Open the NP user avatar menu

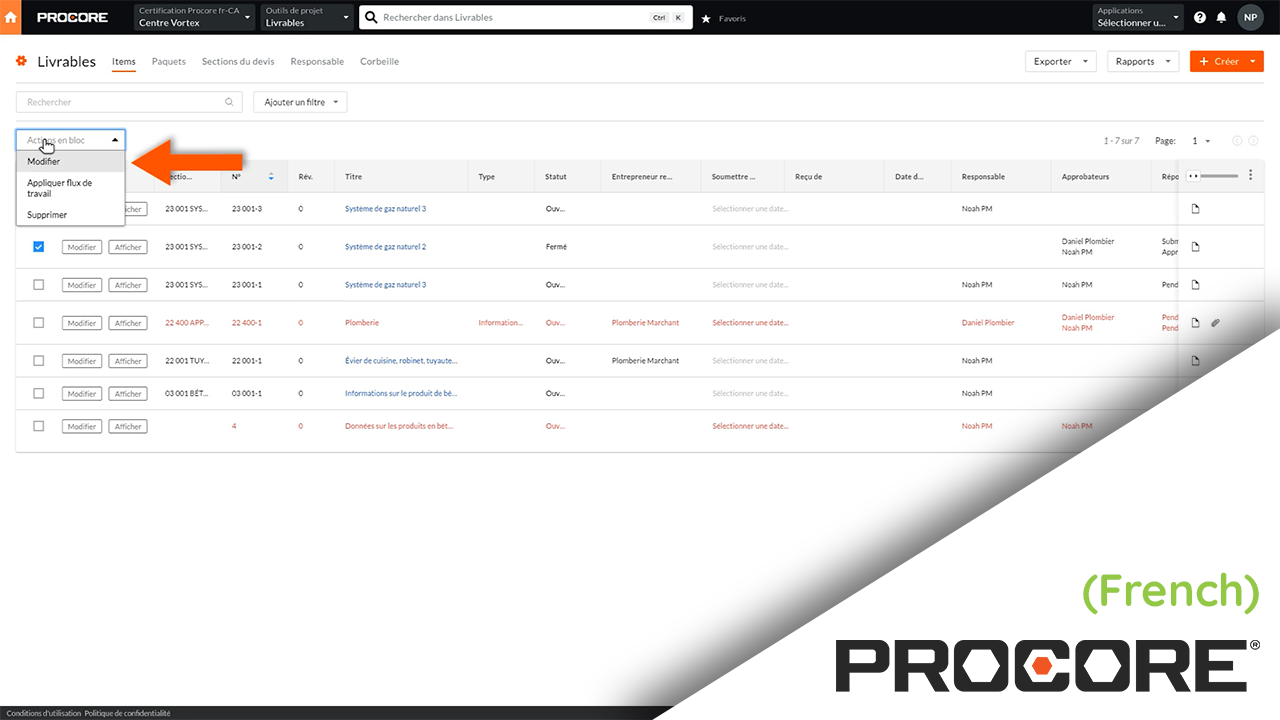pos(1250,17)
